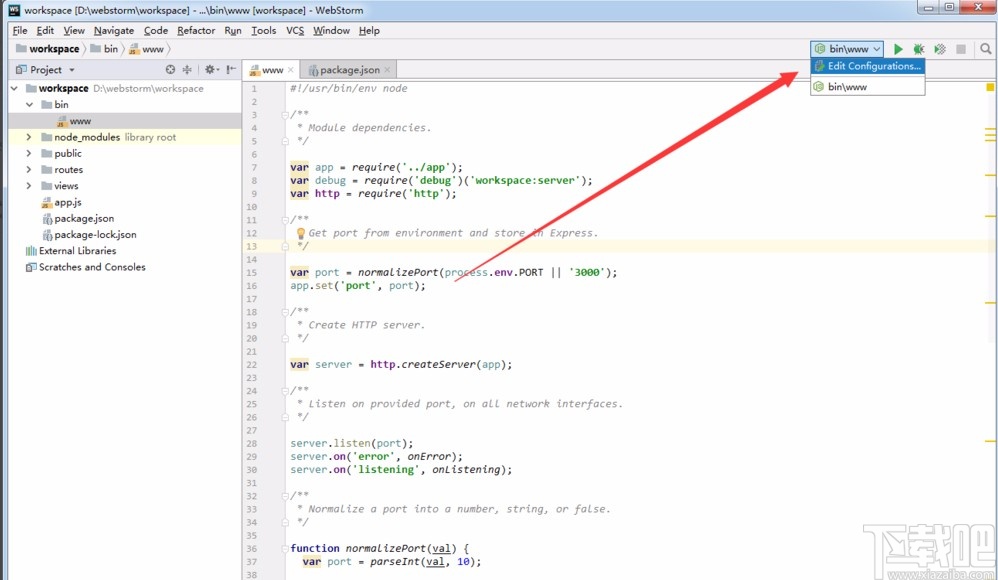Viewport: 998px width, 580px height.
Task: Select package.json in project tree
Action: tap(78, 218)
